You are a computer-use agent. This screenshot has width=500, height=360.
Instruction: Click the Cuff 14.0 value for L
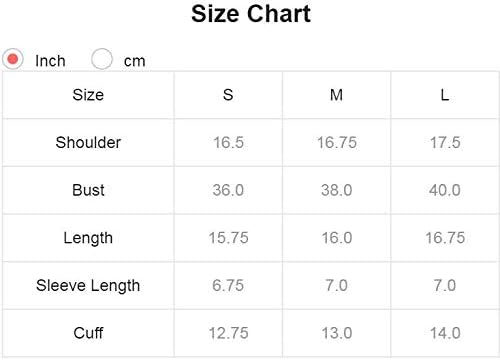coord(445,333)
